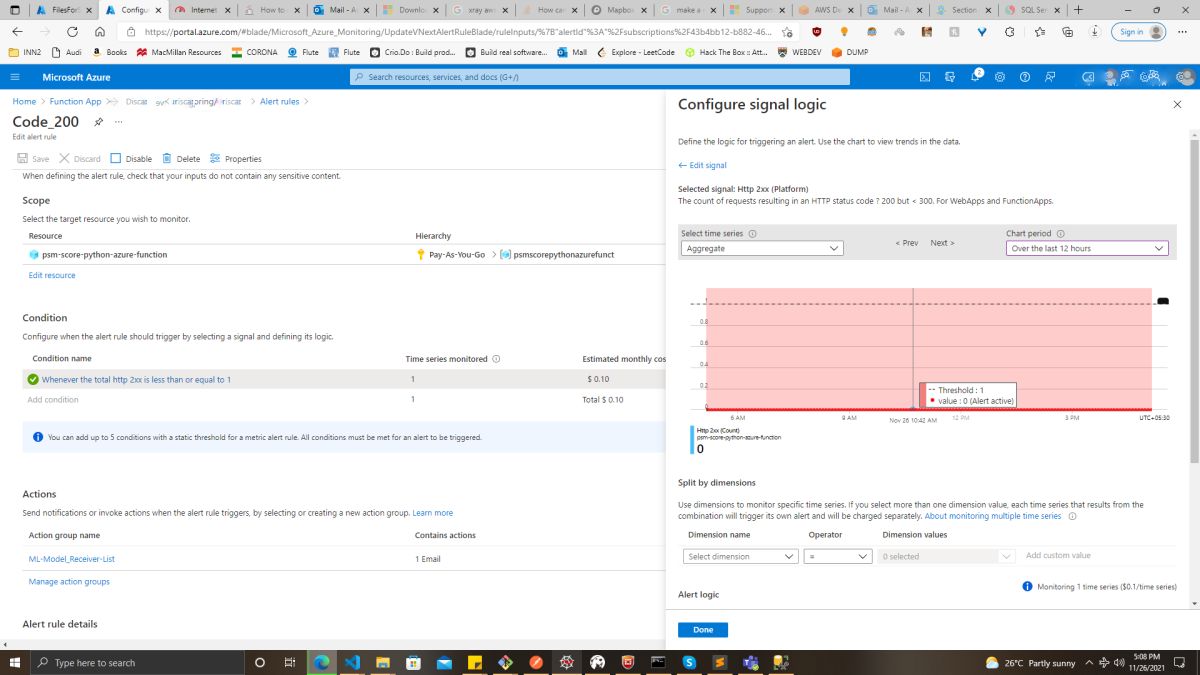Switch to Internet browser tab
Screen dimensions: 1200x675
pyautogui.click(x=204, y=9)
